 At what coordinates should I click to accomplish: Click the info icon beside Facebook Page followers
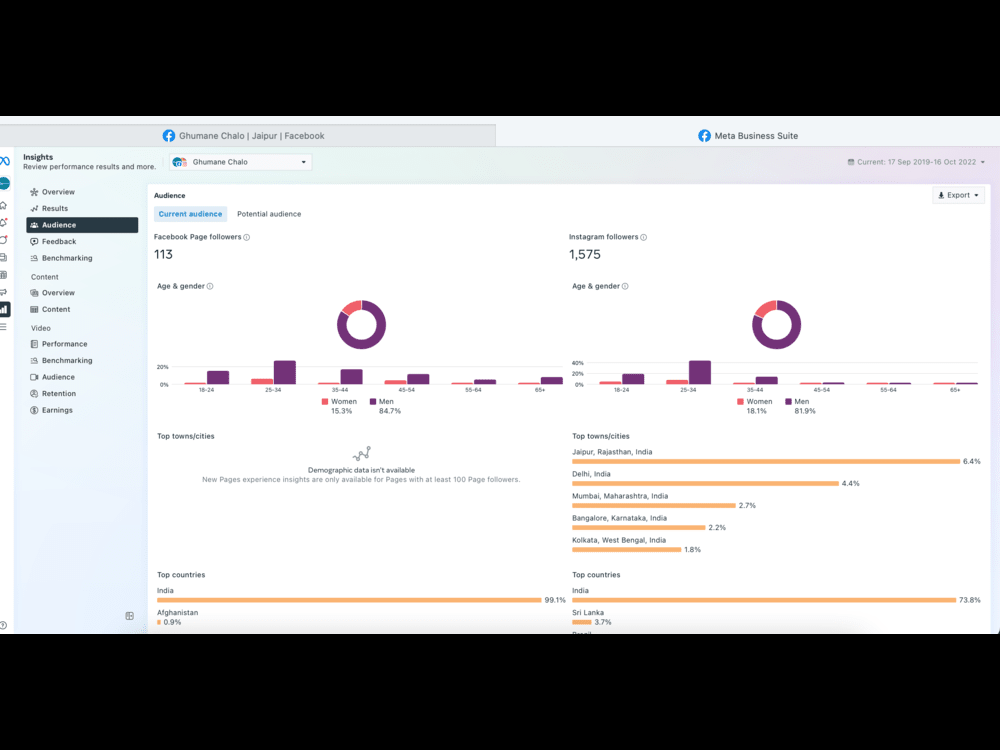tap(247, 237)
